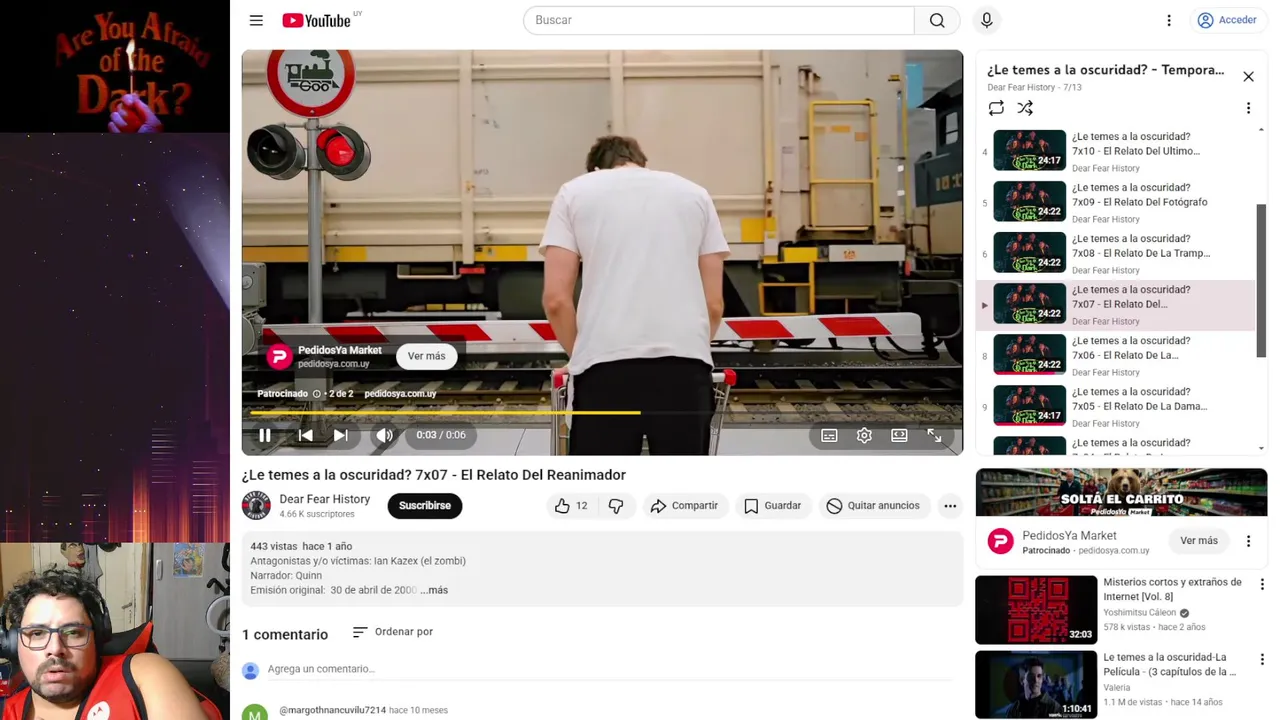Click the search magnifier button

937,20
